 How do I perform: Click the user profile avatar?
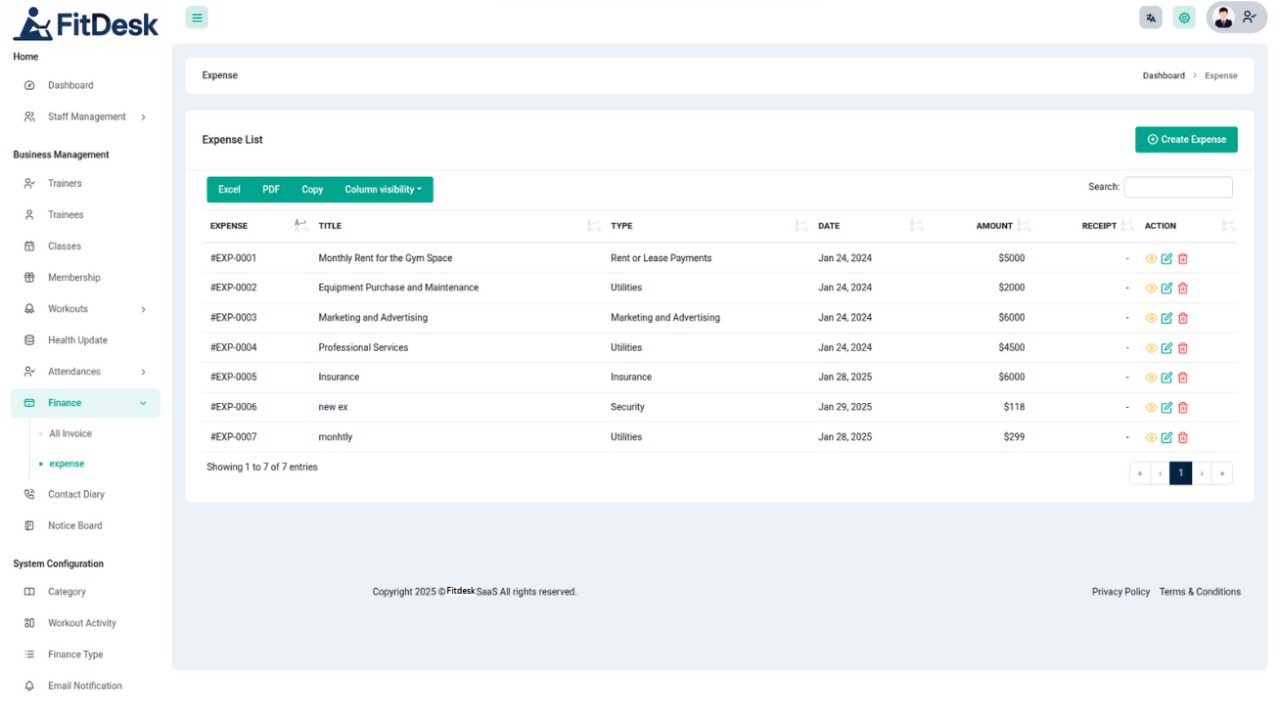point(1224,17)
